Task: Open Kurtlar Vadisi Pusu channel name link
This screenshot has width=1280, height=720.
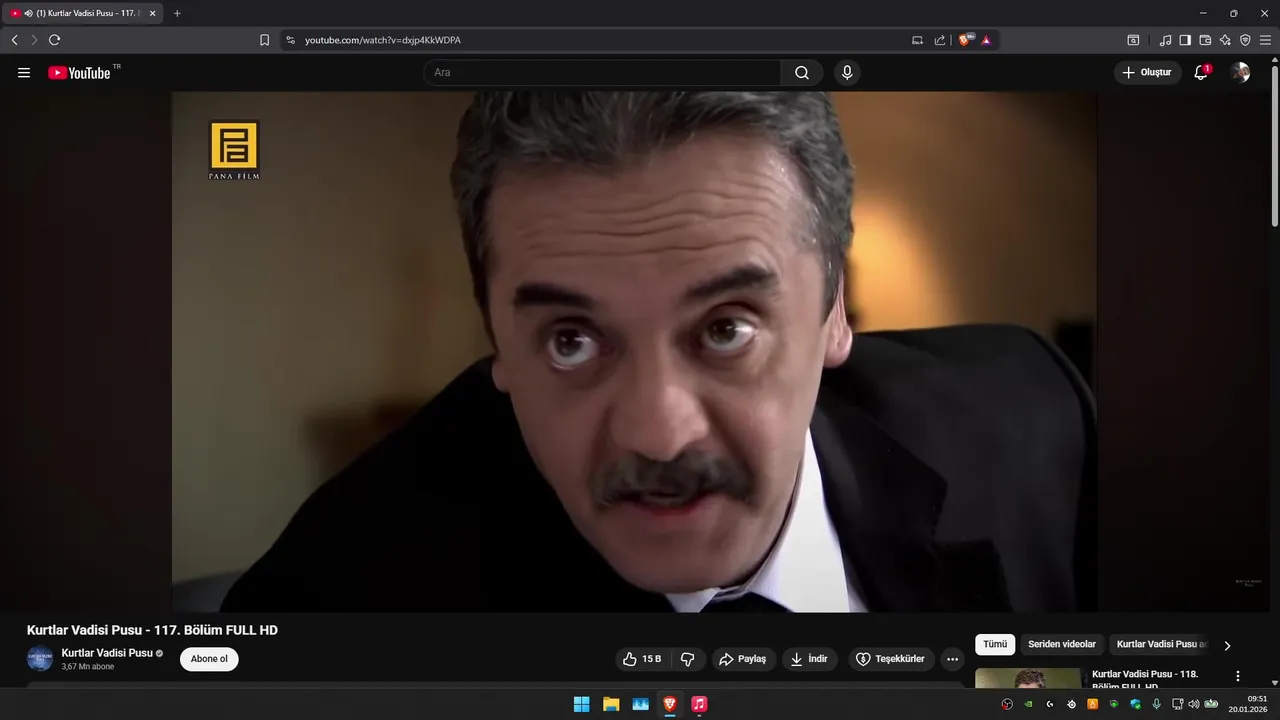Action: (107, 653)
